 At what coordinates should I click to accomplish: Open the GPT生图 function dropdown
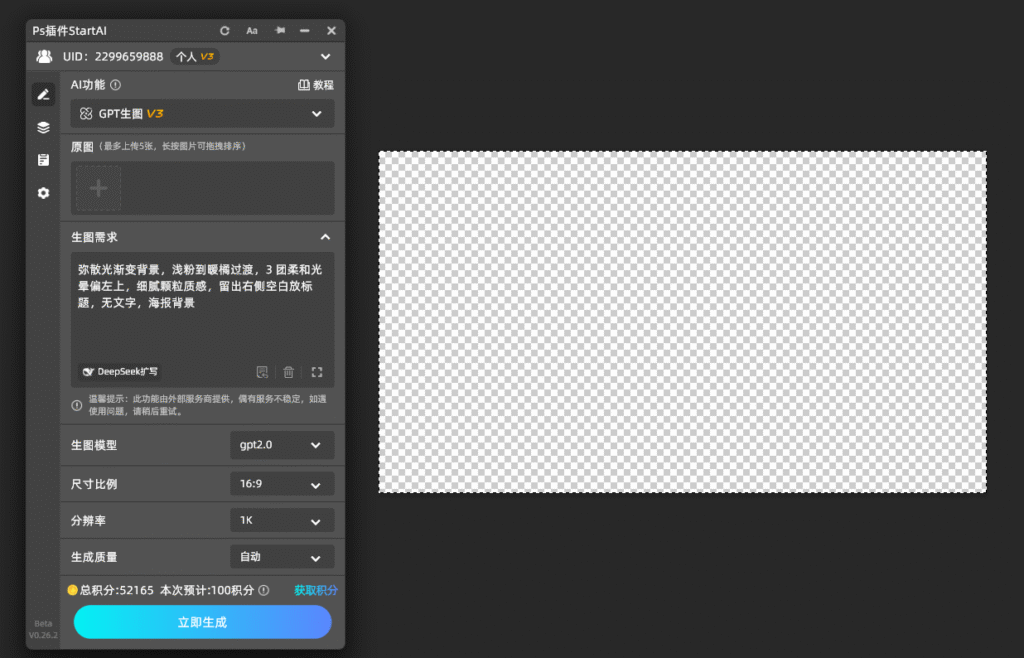click(x=202, y=114)
